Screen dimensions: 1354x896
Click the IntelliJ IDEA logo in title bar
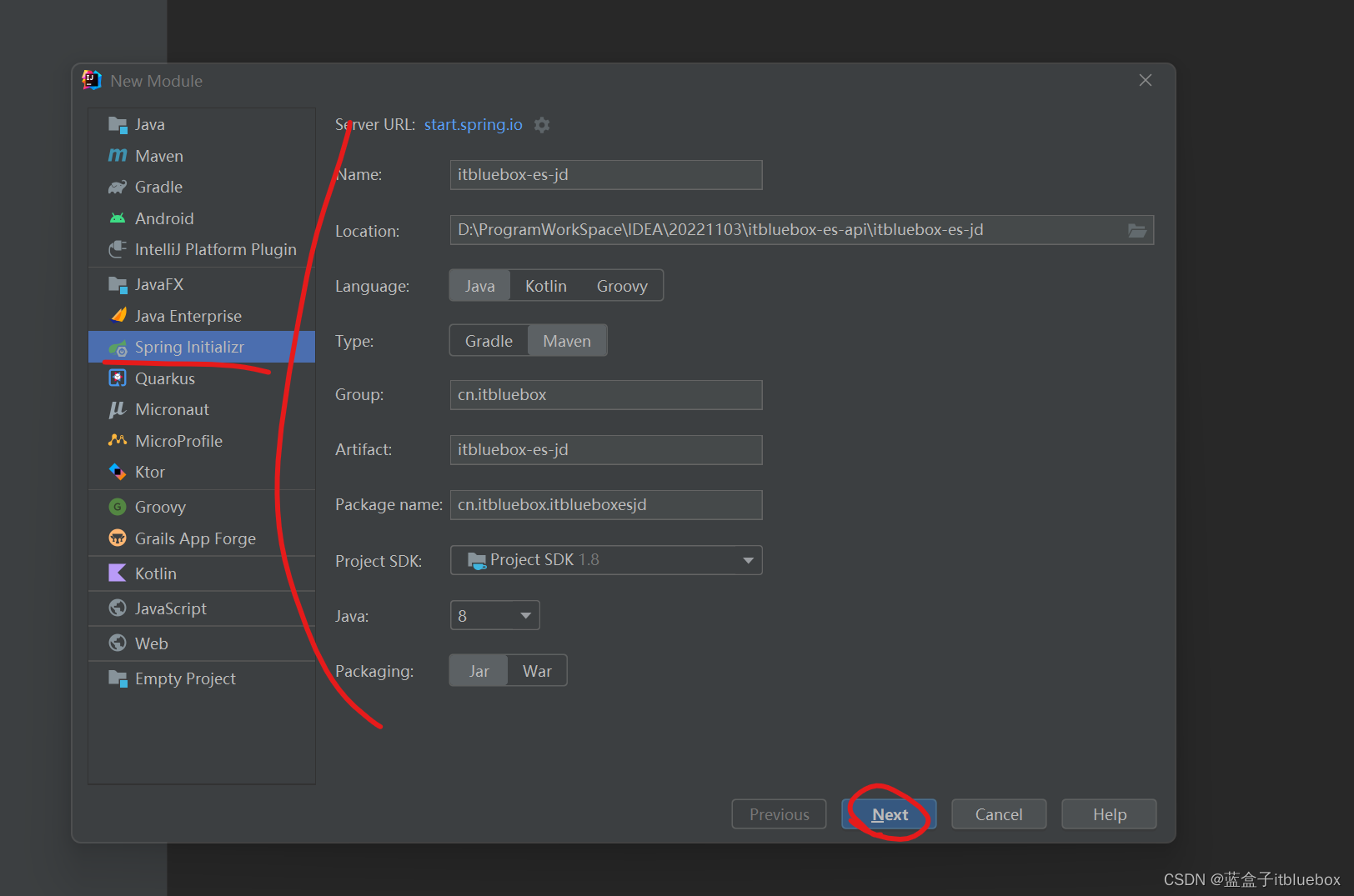[x=92, y=81]
